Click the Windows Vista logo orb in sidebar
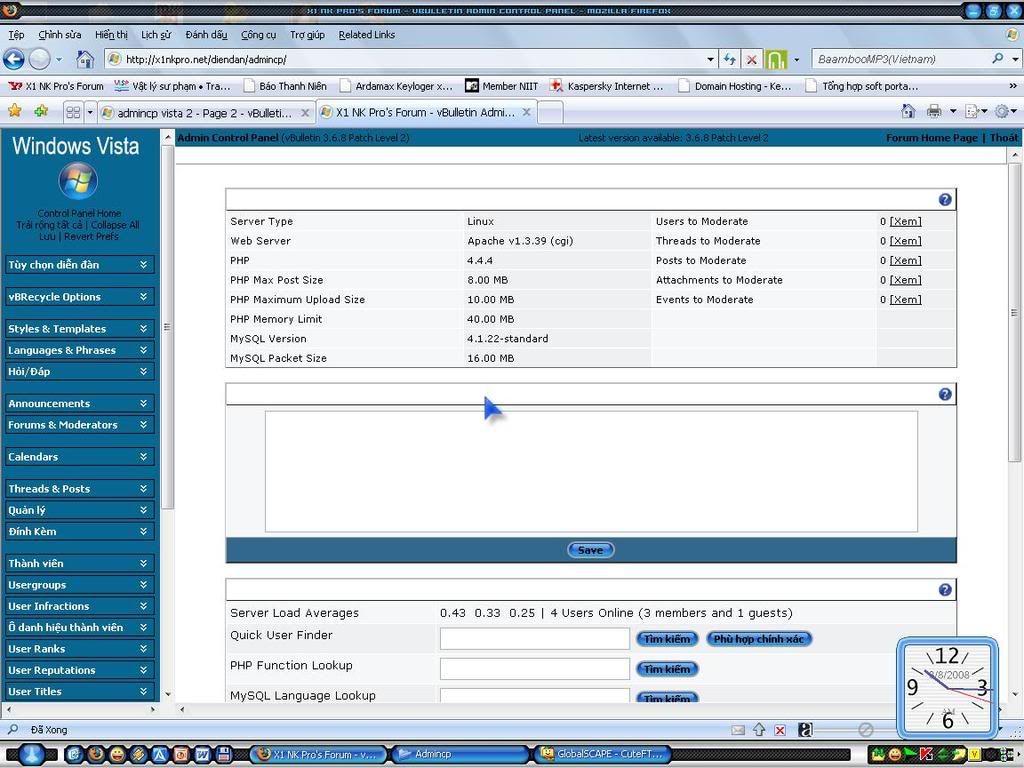This screenshot has height=768, width=1024. (x=78, y=181)
